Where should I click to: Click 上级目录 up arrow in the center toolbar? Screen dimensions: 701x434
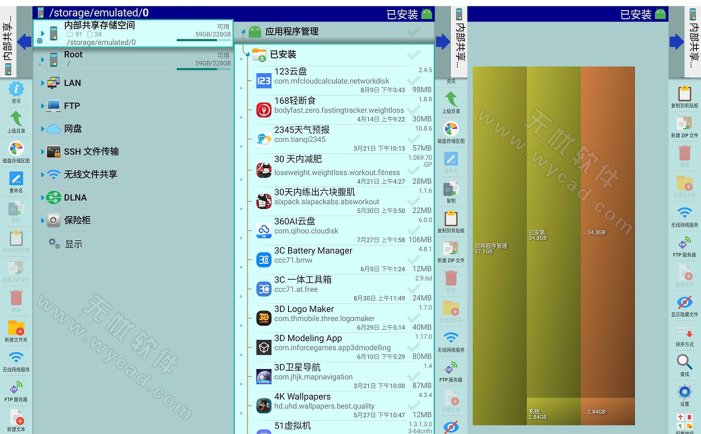click(x=451, y=99)
